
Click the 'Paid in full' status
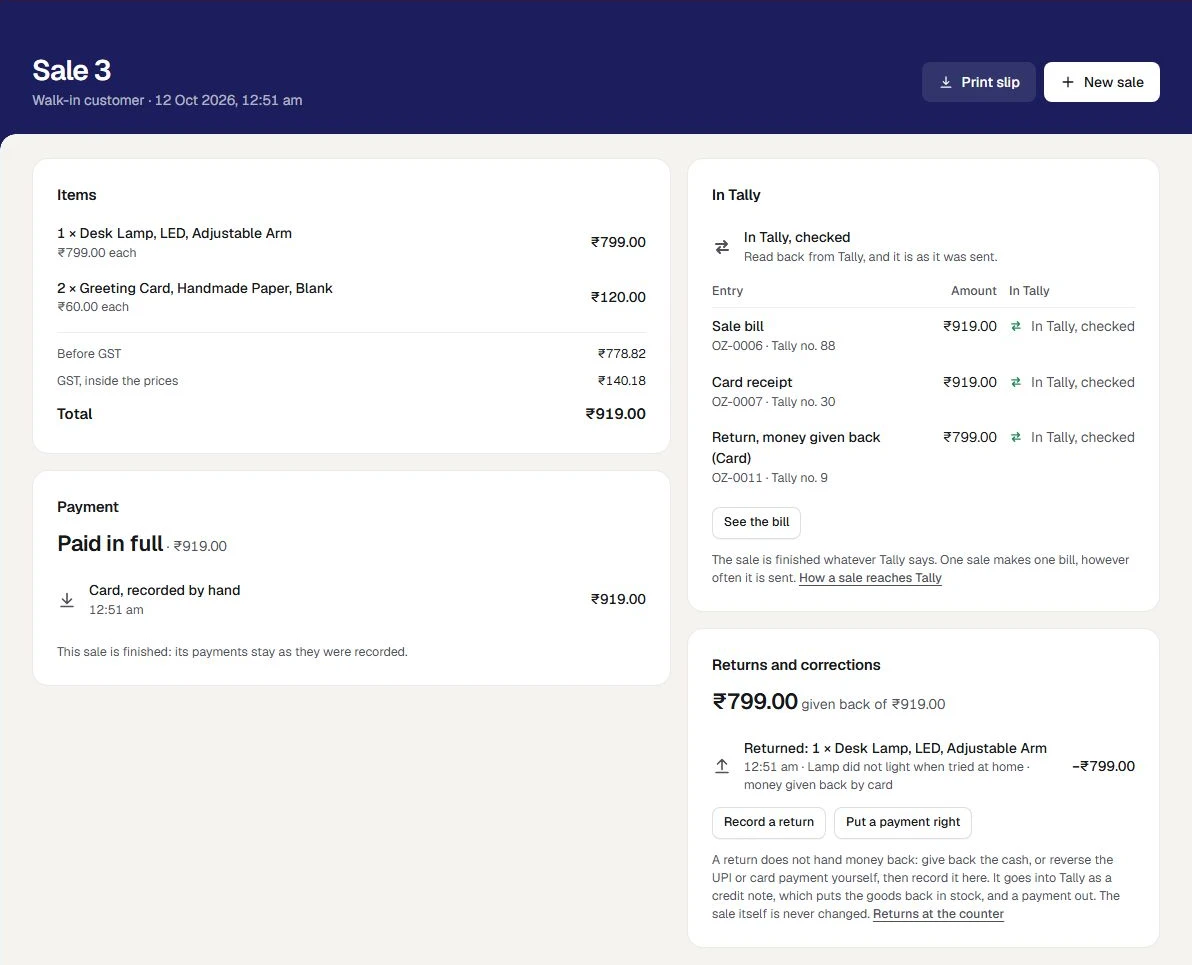[110, 544]
